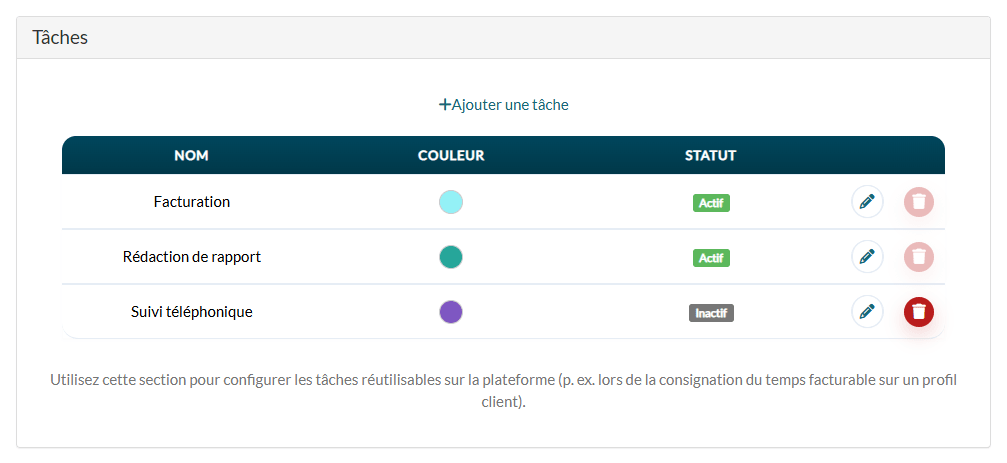This screenshot has width=1007, height=463.
Task: Select the purple Suivi téléphonique color swatch
Action: (x=451, y=312)
